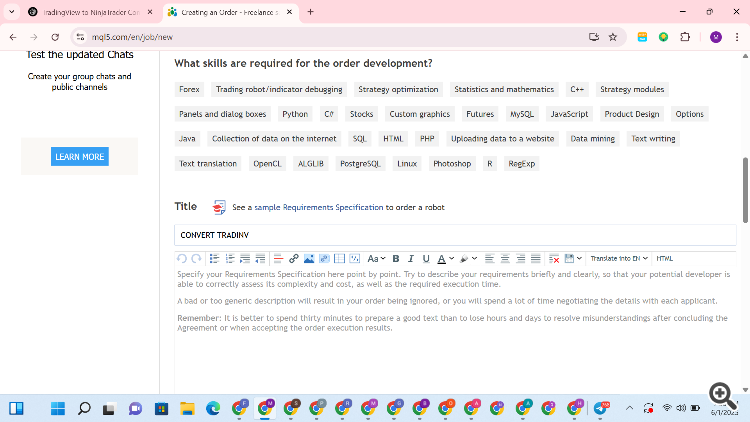
Task: Open the Chrome profile avatar
Action: click(x=716, y=37)
